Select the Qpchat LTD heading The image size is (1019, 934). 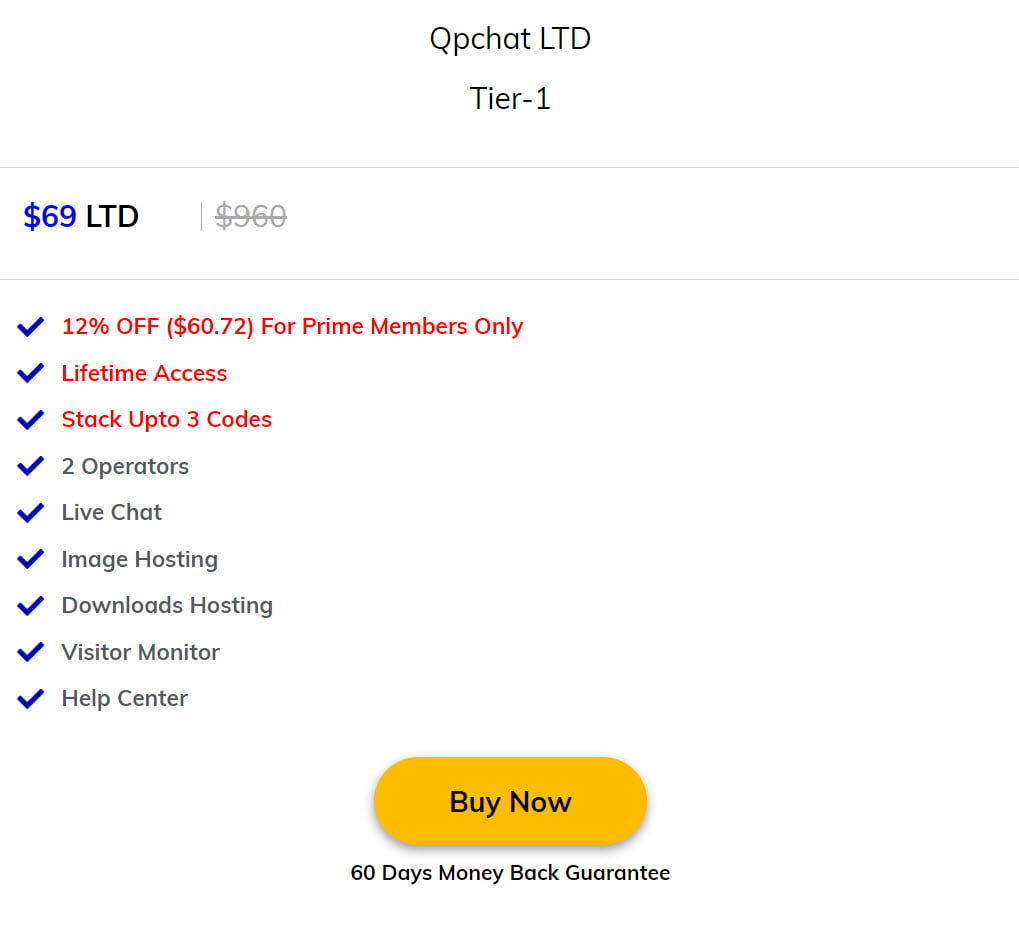[x=510, y=38]
